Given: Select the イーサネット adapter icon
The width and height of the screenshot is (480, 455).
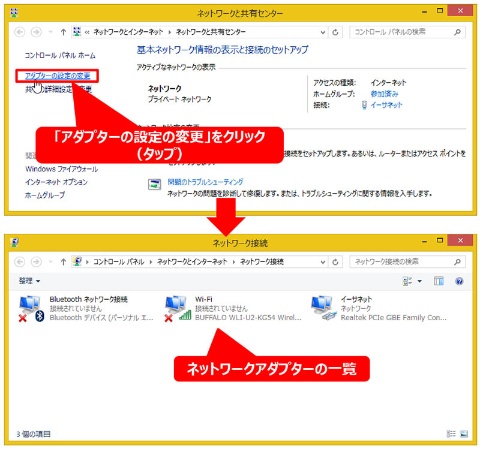Looking at the screenshot, I should tap(324, 309).
